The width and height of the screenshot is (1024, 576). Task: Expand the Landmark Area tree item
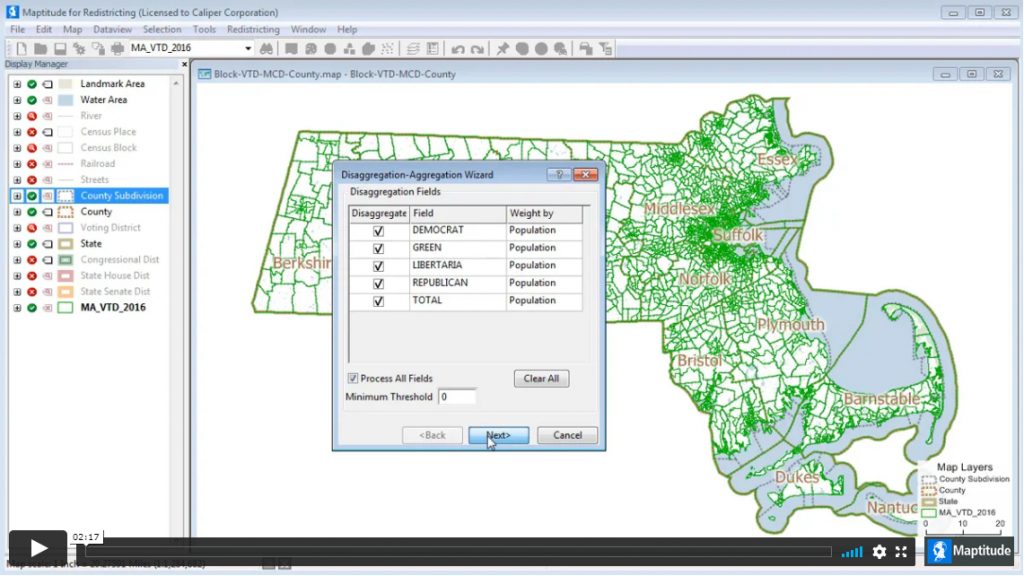click(17, 84)
